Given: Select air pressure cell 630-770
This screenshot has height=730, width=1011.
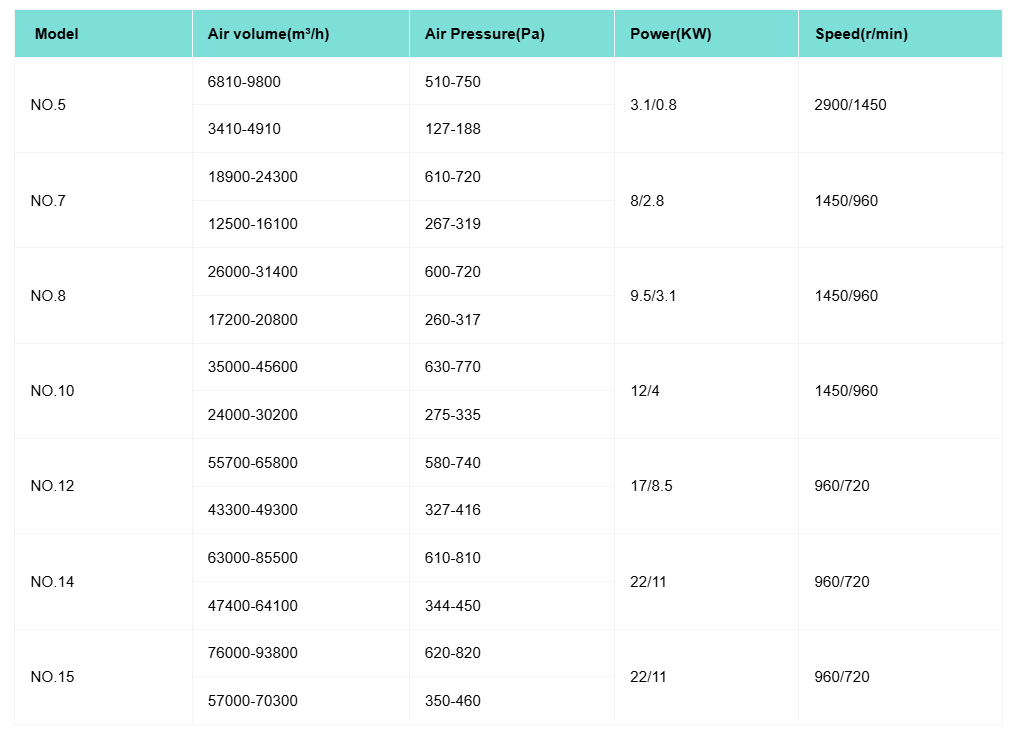Looking at the screenshot, I should 452,367.
